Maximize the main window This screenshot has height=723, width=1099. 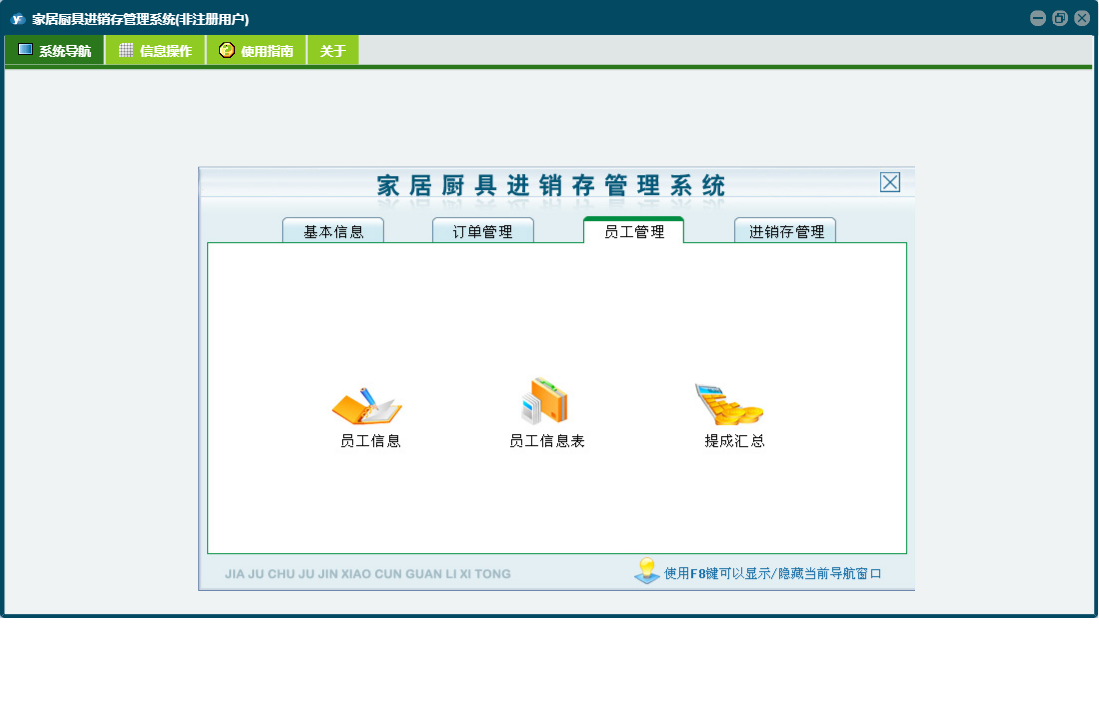[x=1060, y=18]
